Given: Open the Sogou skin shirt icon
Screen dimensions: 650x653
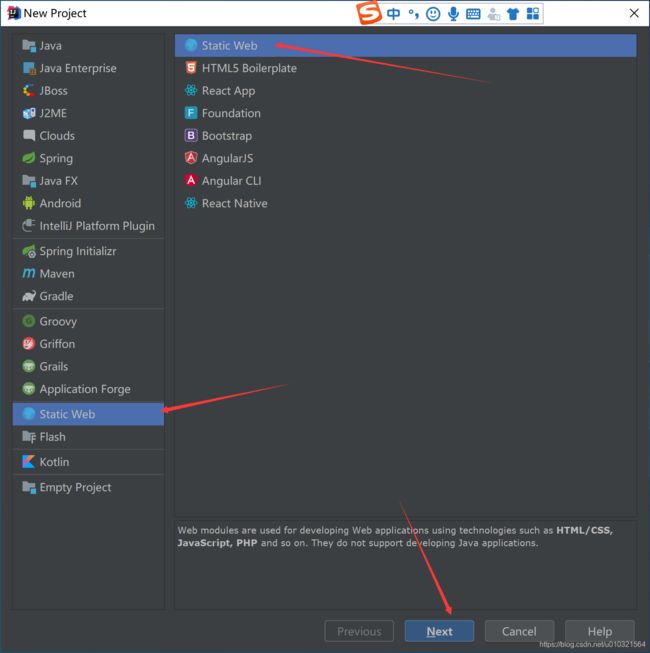Looking at the screenshot, I should click(513, 14).
